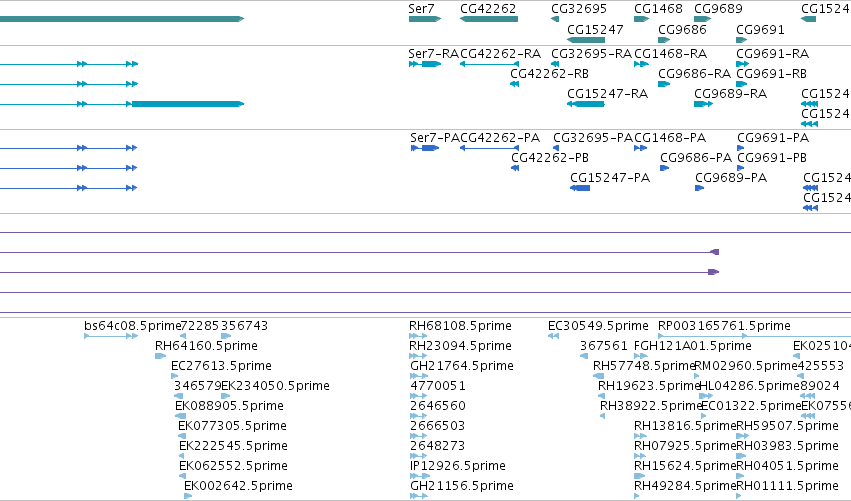851x501 pixels.
Task: Select EST RH07925.5prime
Action: [x=685, y=446]
